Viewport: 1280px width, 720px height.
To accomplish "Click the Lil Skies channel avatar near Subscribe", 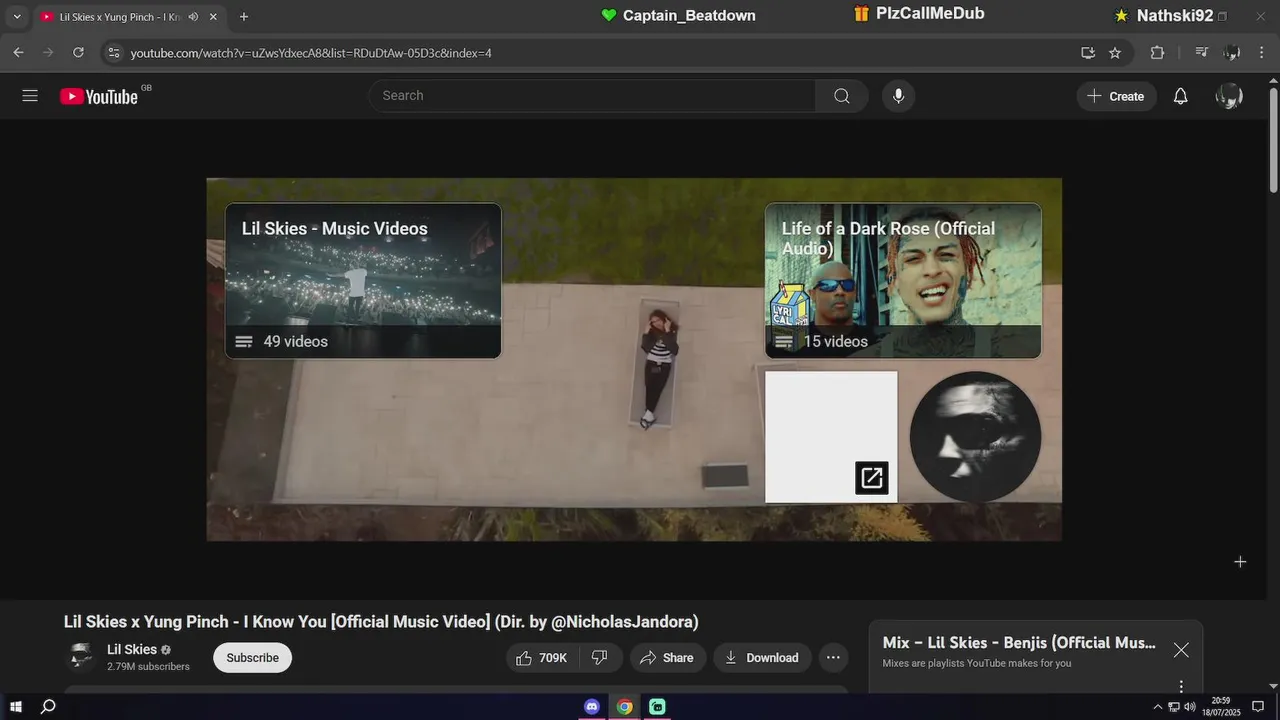I will pyautogui.click(x=81, y=657).
